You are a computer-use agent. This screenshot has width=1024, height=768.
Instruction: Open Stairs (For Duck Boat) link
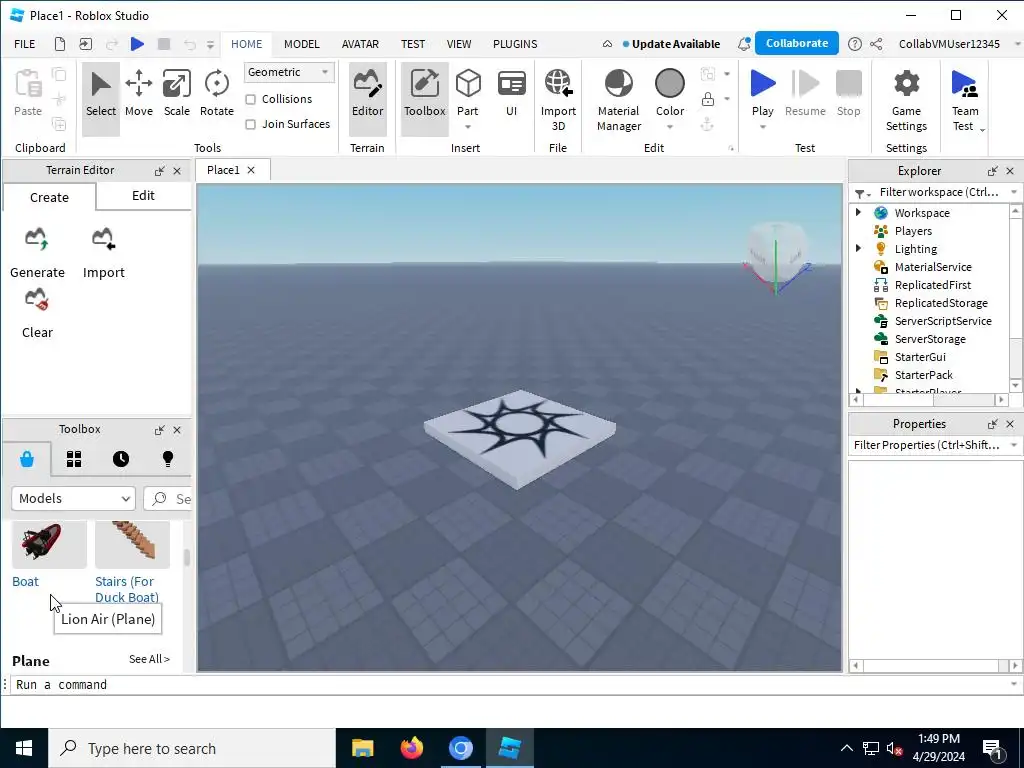127,589
